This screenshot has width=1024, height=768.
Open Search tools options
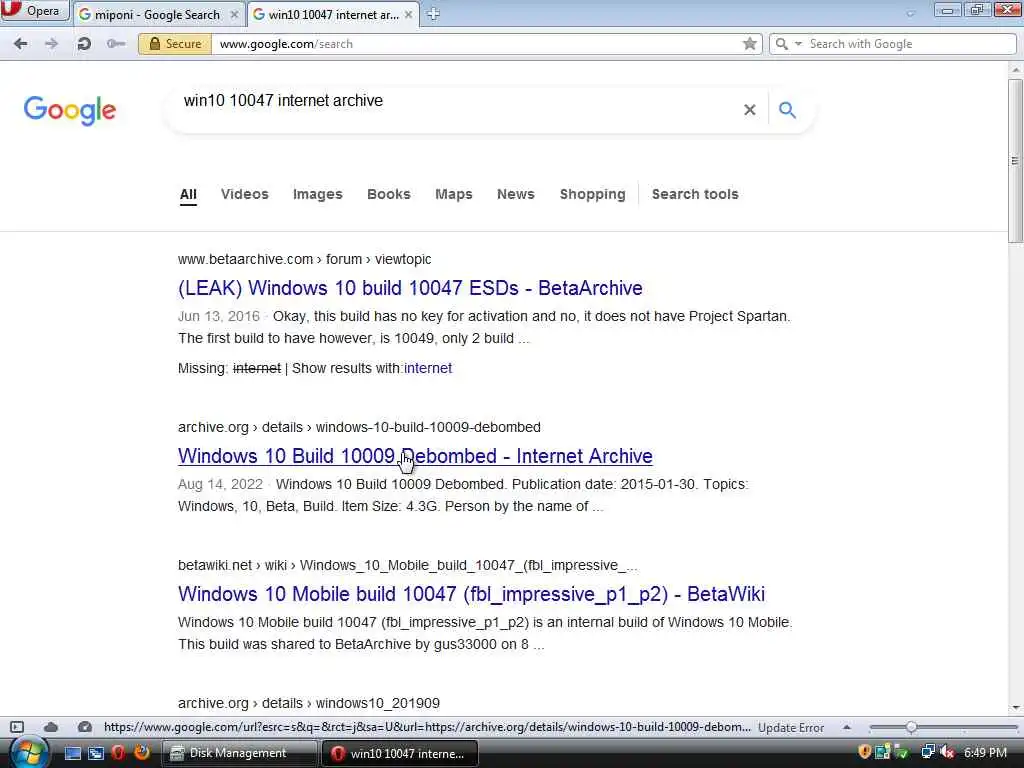pos(695,195)
